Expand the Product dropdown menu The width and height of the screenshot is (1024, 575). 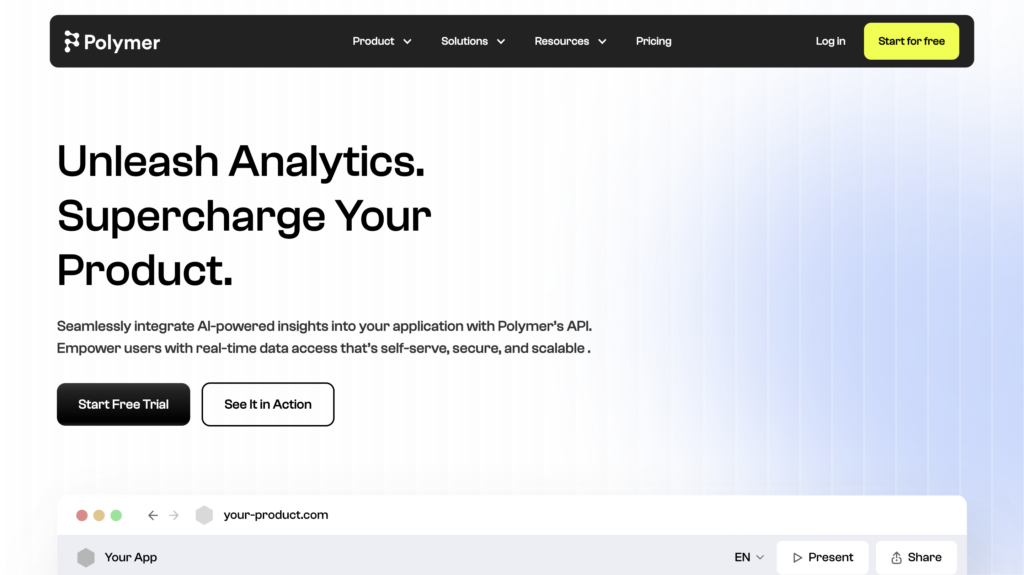coord(382,41)
